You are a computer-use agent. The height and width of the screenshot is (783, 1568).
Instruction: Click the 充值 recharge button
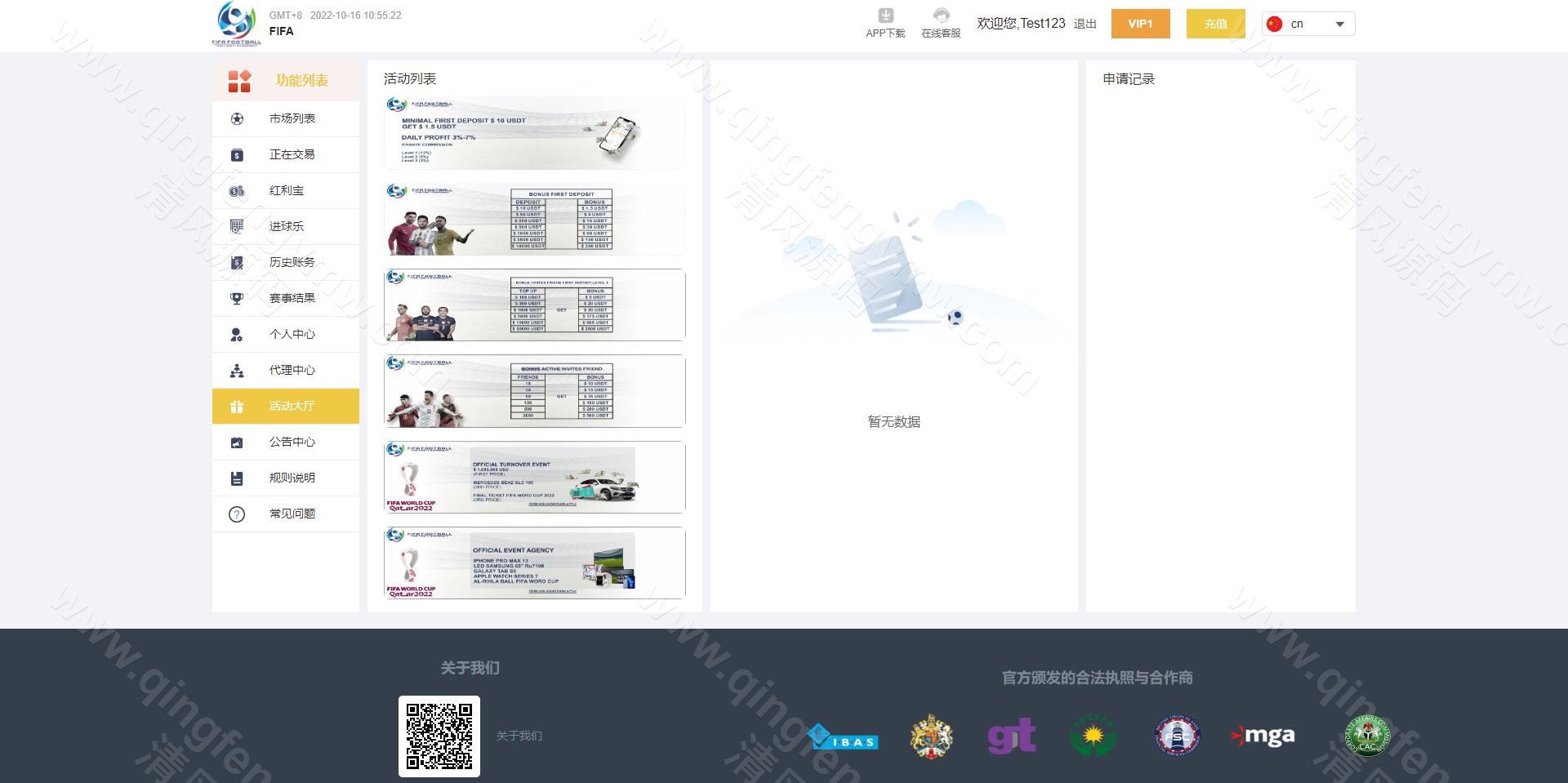(x=1215, y=24)
